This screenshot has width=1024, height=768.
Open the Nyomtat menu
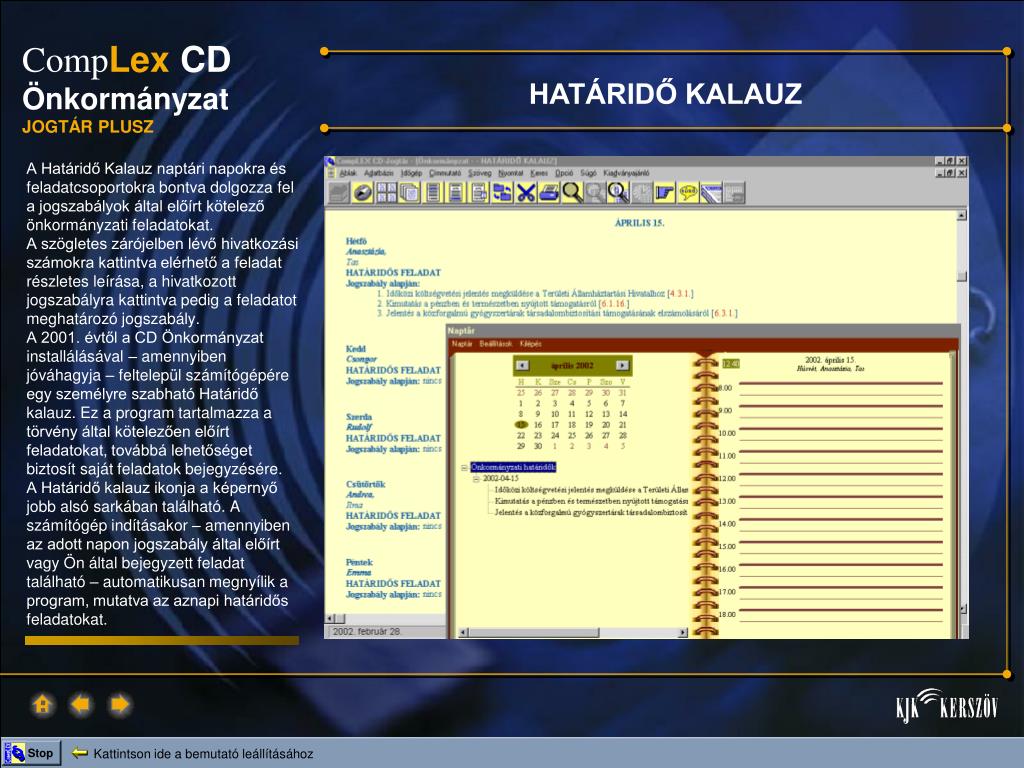511,173
